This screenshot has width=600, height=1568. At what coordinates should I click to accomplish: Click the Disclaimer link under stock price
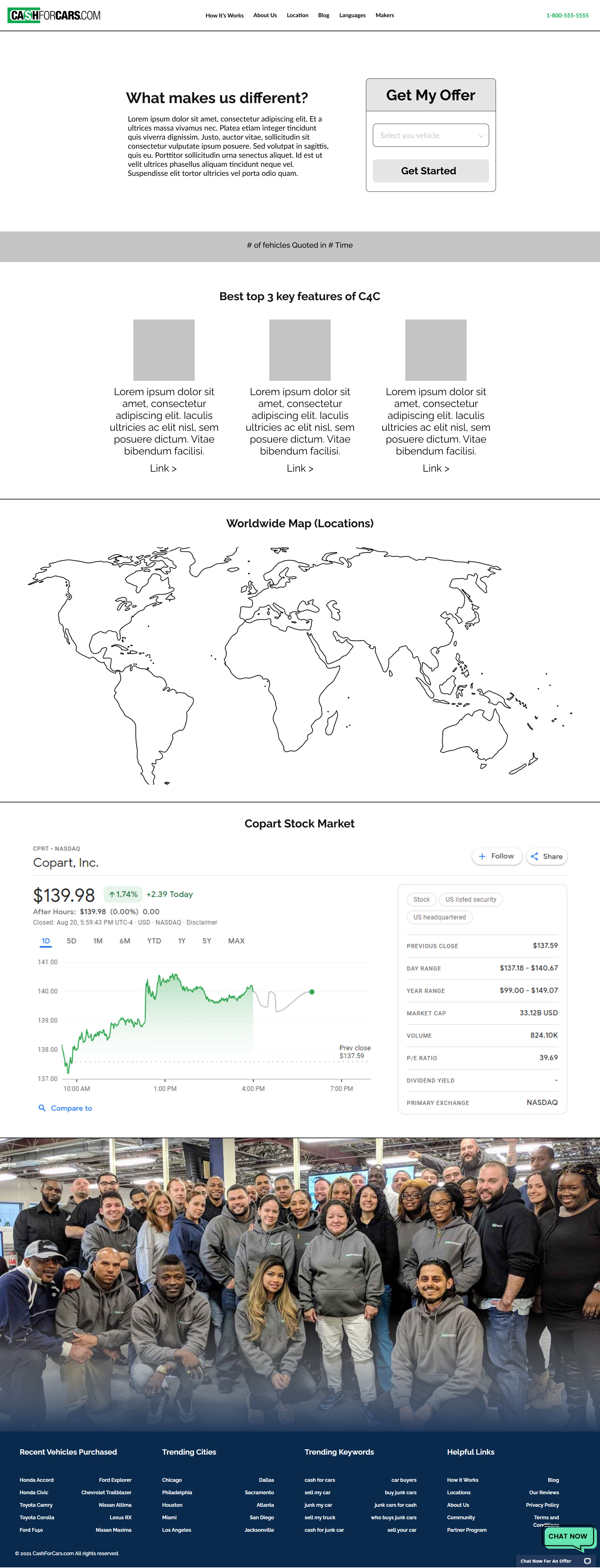click(202, 922)
